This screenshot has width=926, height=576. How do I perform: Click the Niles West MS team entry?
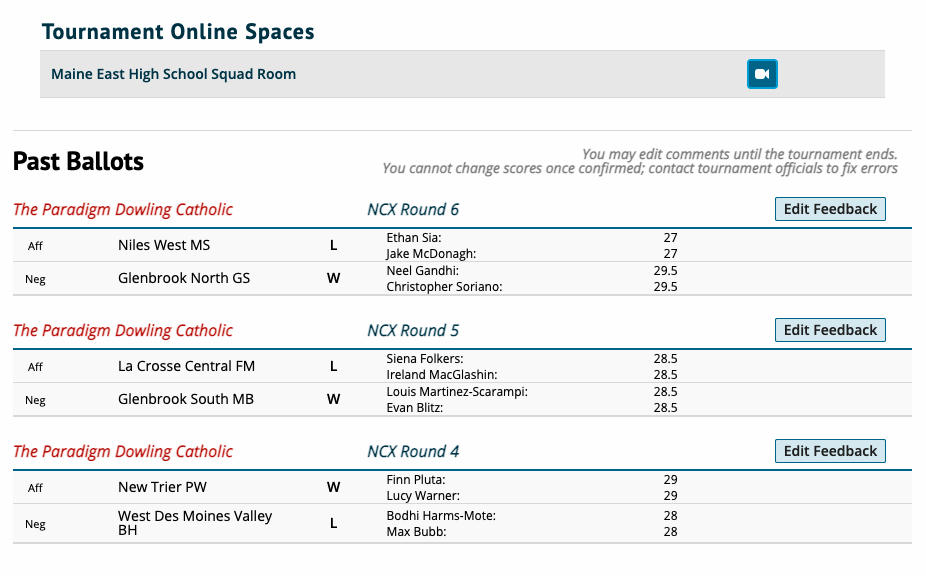point(164,245)
